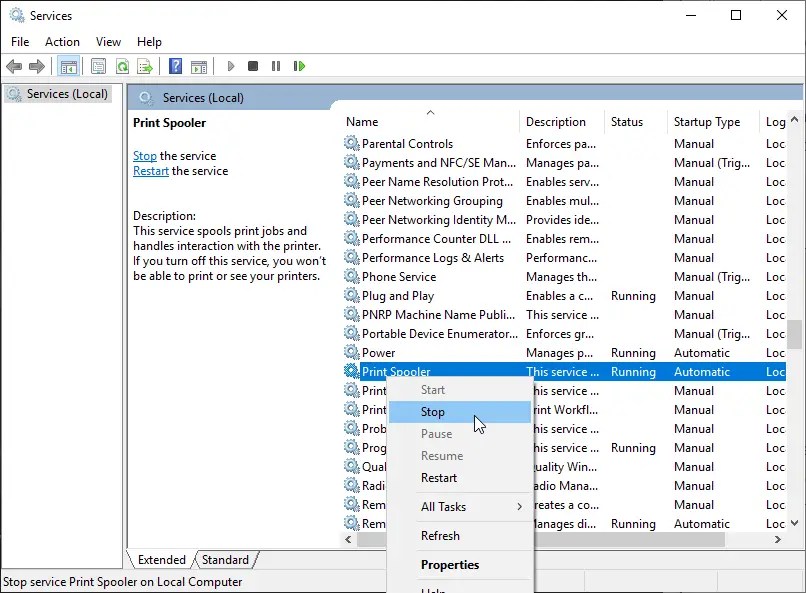Viewport: 806px width, 593px height.
Task: Click the horizontal scrollbar right arrow
Action: (778, 540)
